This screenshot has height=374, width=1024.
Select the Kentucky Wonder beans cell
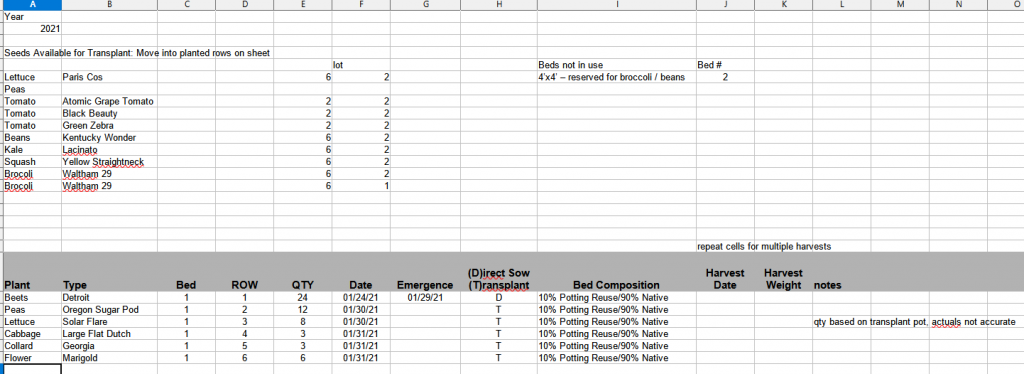point(109,138)
